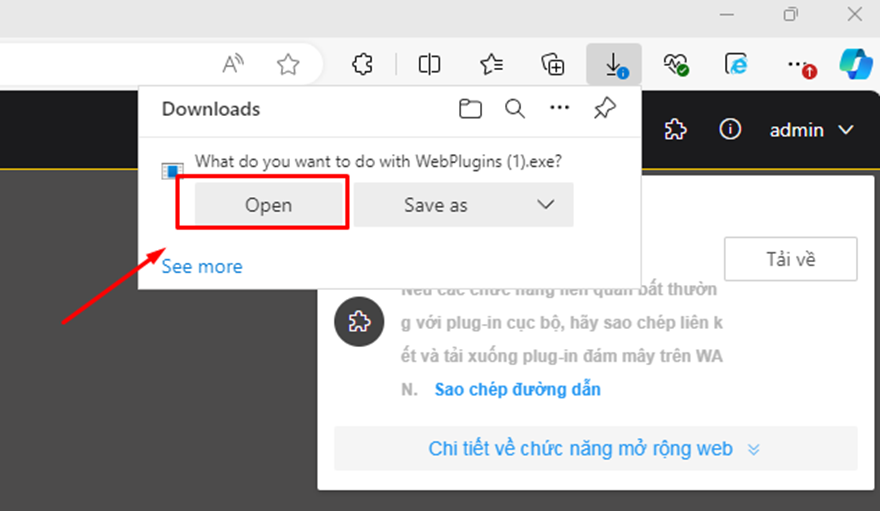Click the plug-in puzzle icon in page header
This screenshot has height=511, width=880.
(675, 130)
